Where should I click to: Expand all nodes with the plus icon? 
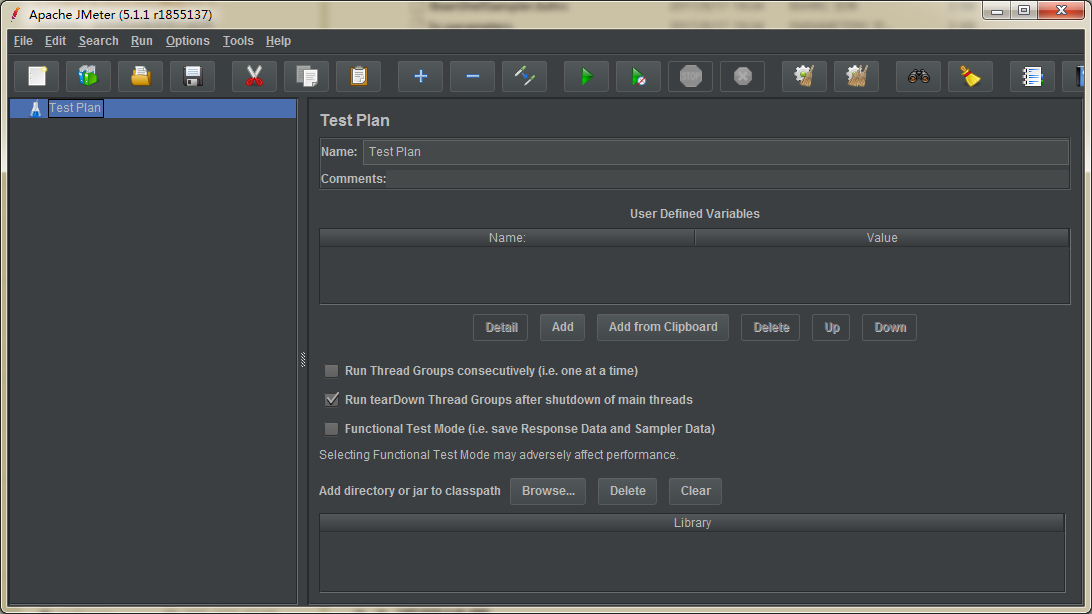coord(421,76)
